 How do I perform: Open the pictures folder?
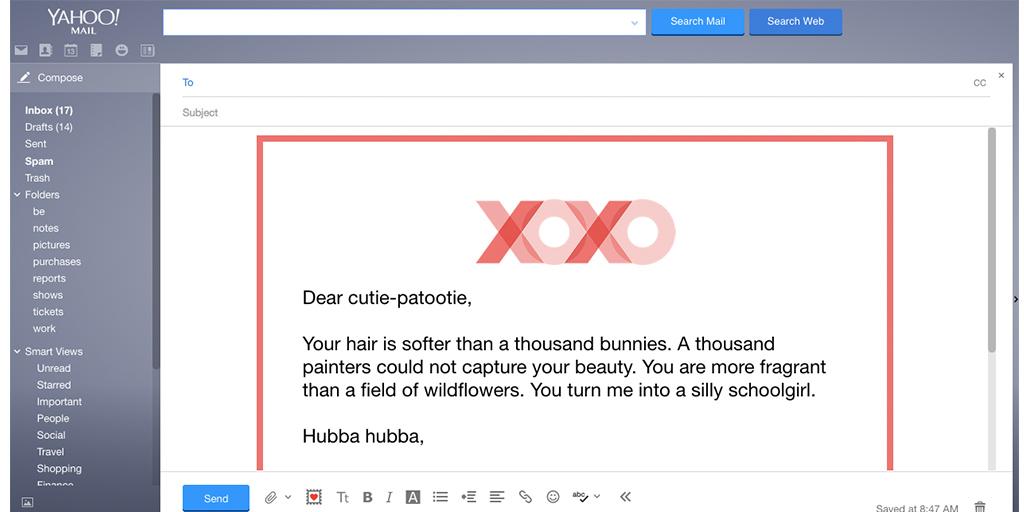click(52, 245)
